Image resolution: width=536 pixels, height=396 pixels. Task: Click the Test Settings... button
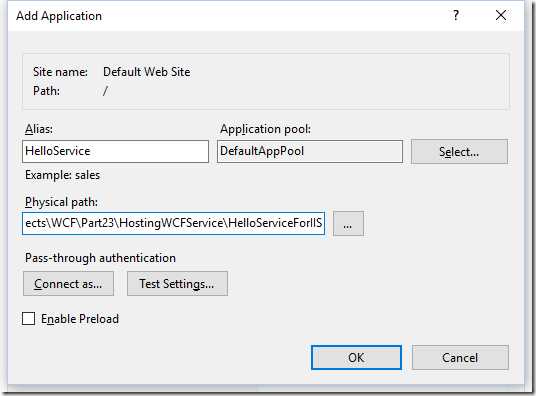pos(177,283)
